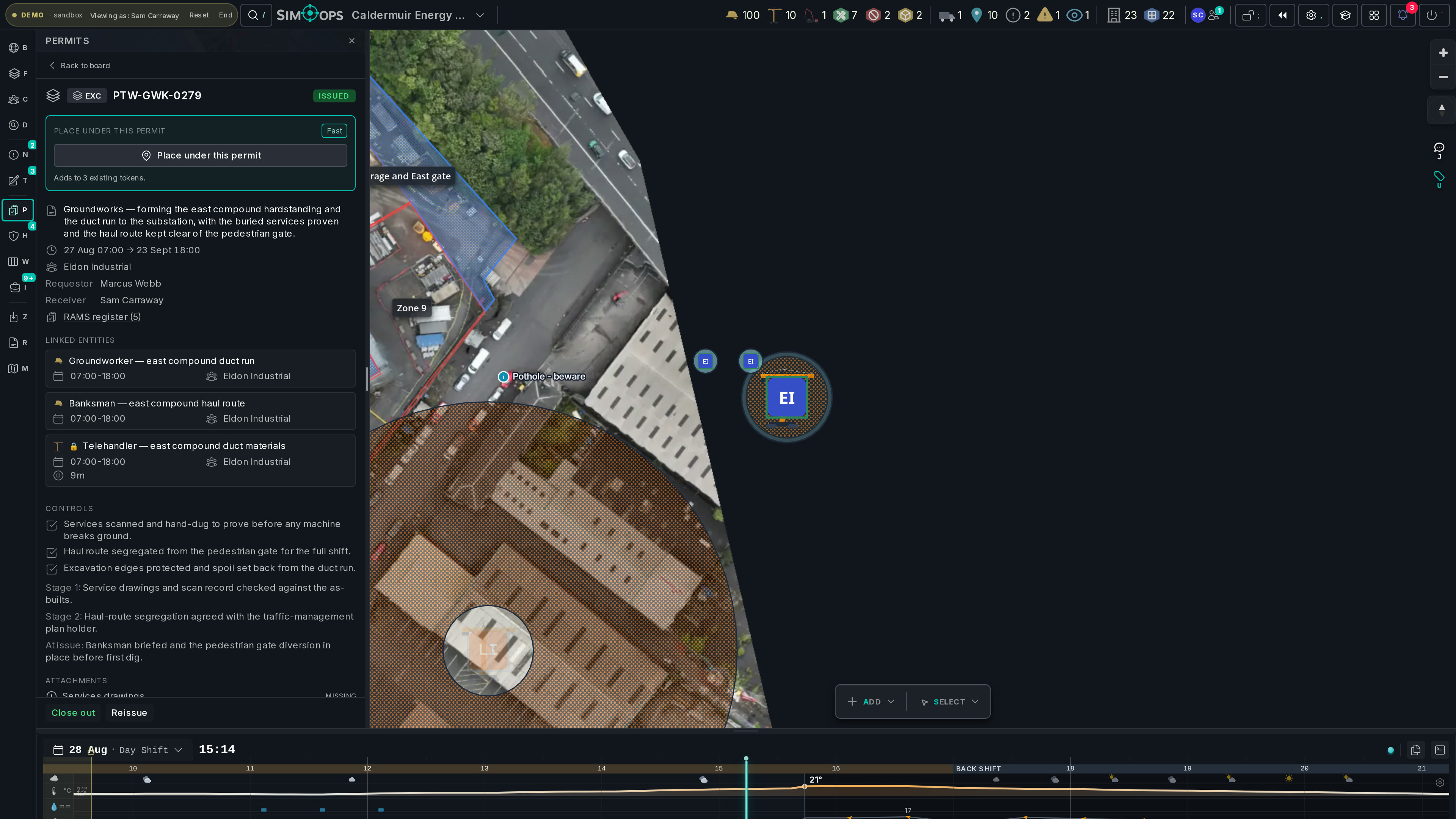
Task: Expand the Banksman east compound haul route entity
Action: click(x=200, y=411)
